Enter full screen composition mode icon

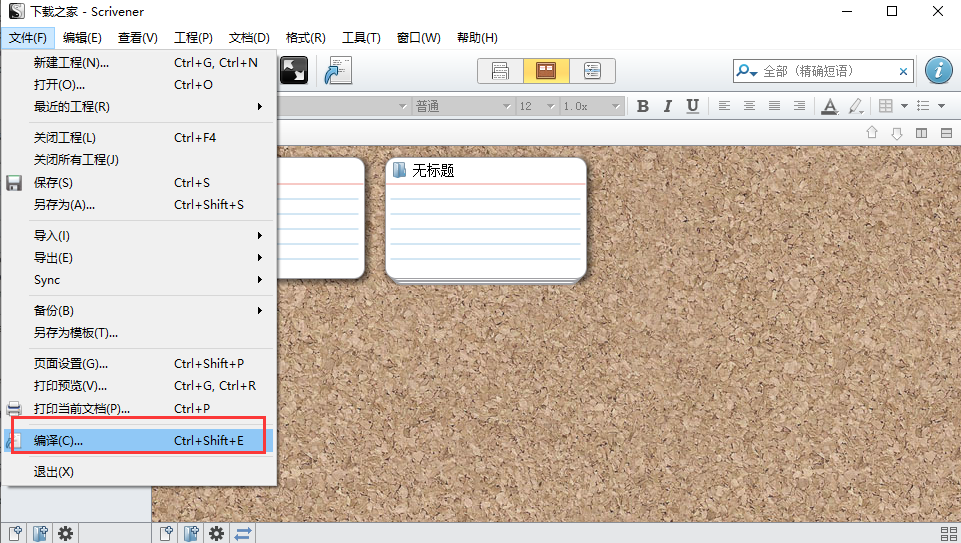tap(294, 70)
